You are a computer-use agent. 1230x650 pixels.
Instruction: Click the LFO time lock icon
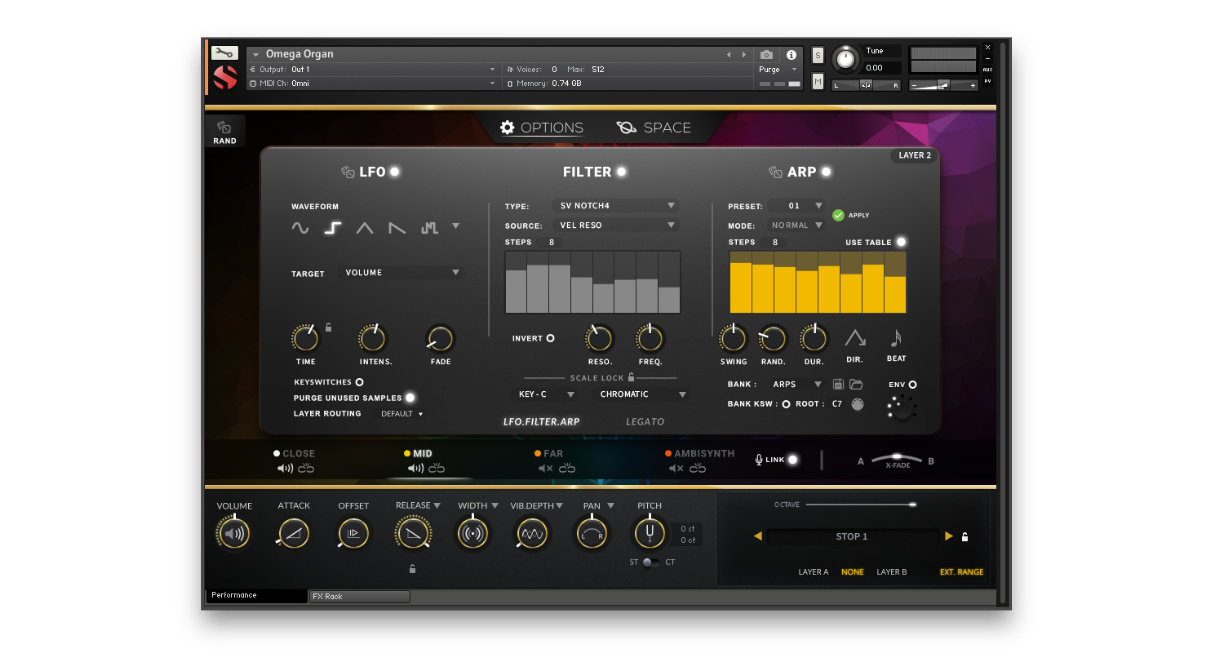[x=328, y=327]
